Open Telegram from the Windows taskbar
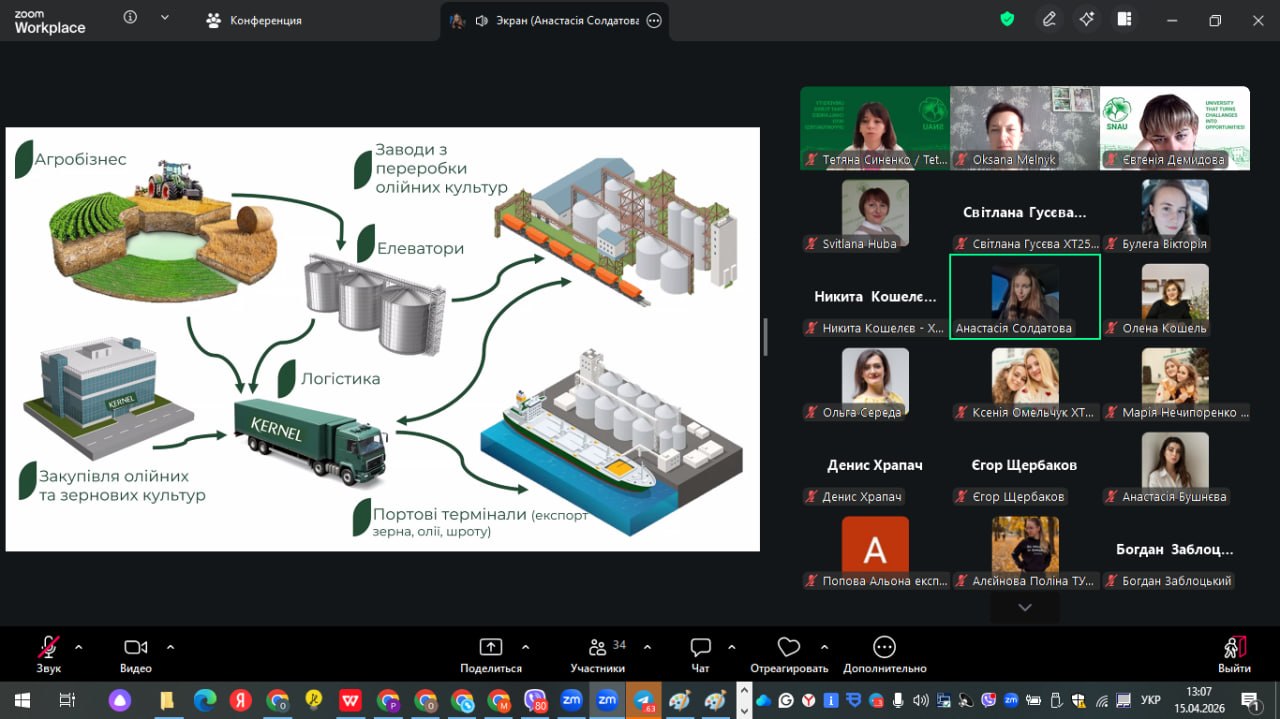This screenshot has height=719, width=1280. click(x=643, y=700)
